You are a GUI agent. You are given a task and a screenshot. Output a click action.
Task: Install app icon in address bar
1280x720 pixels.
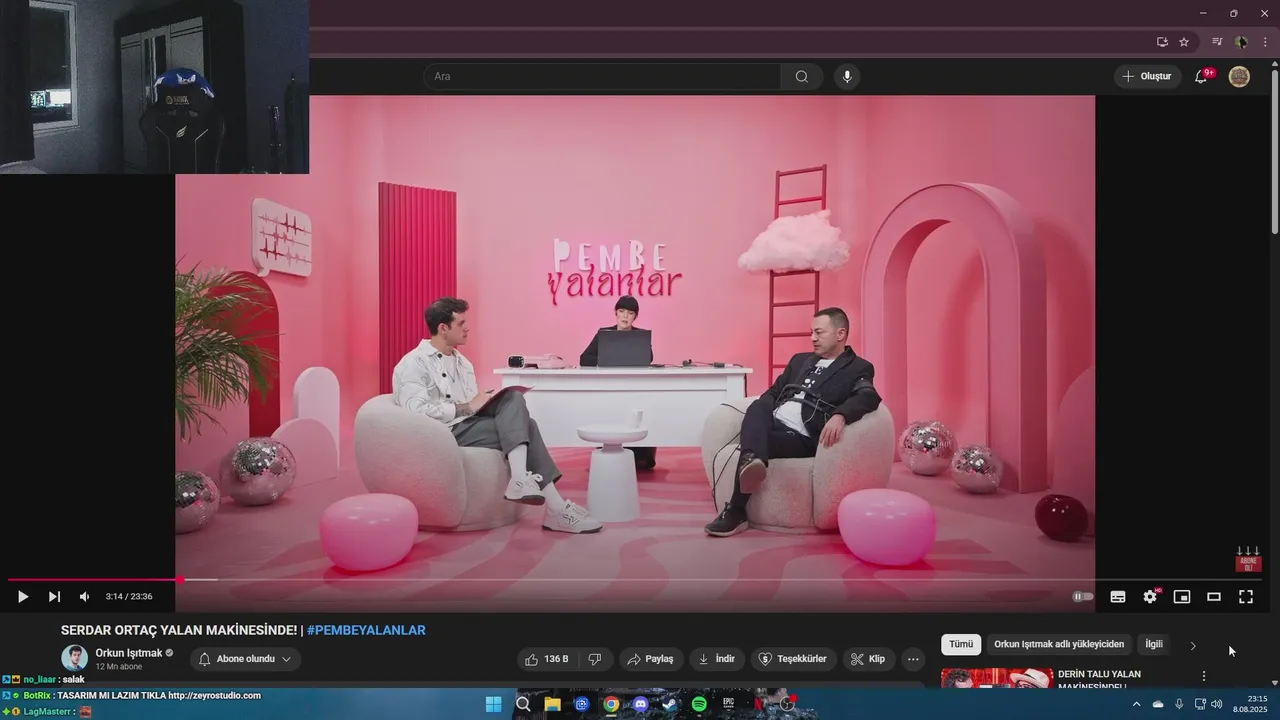pos(1162,42)
